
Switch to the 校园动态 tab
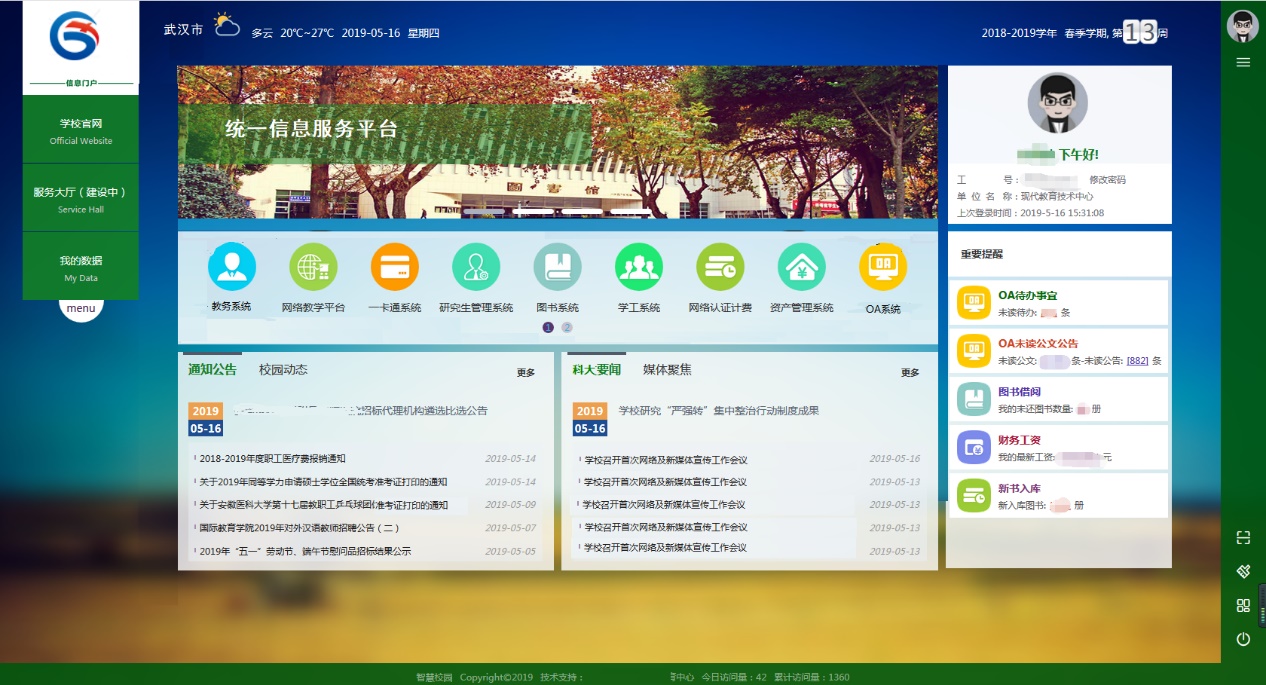click(283, 370)
